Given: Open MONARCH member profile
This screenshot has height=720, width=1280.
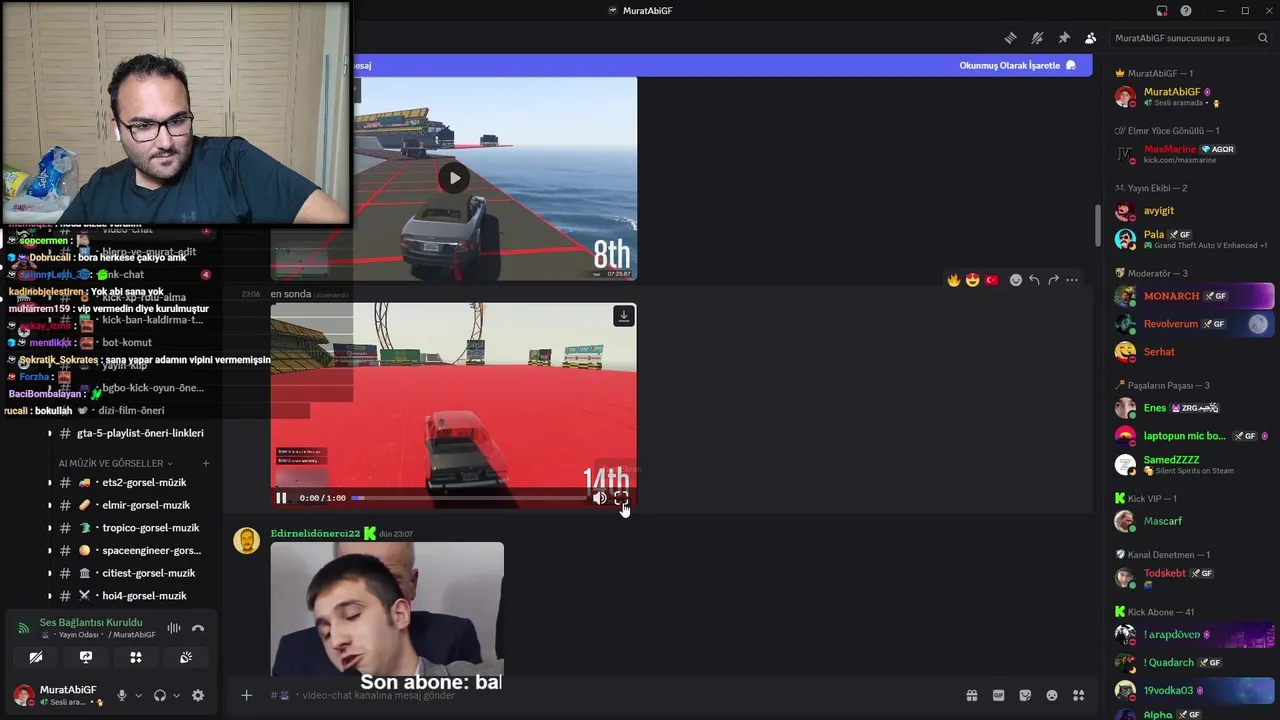Looking at the screenshot, I should (x=1193, y=296).
